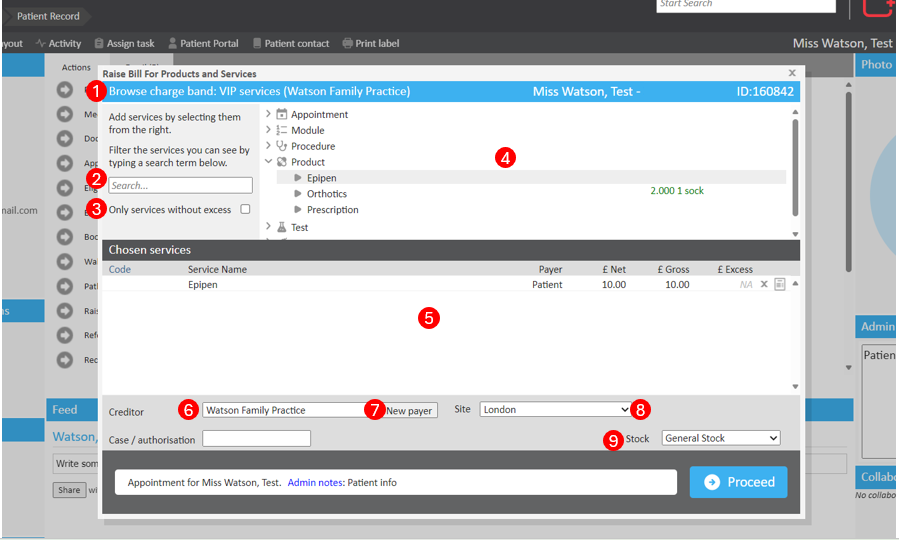Screen dimensions: 899x540
Task: Expand the Procedure category in service tree
Action: tap(268, 146)
